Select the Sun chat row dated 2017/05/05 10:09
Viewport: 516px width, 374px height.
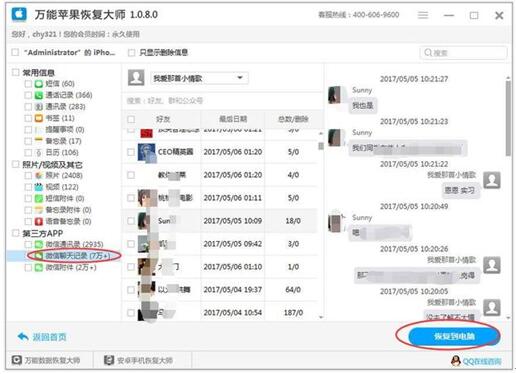coord(220,221)
